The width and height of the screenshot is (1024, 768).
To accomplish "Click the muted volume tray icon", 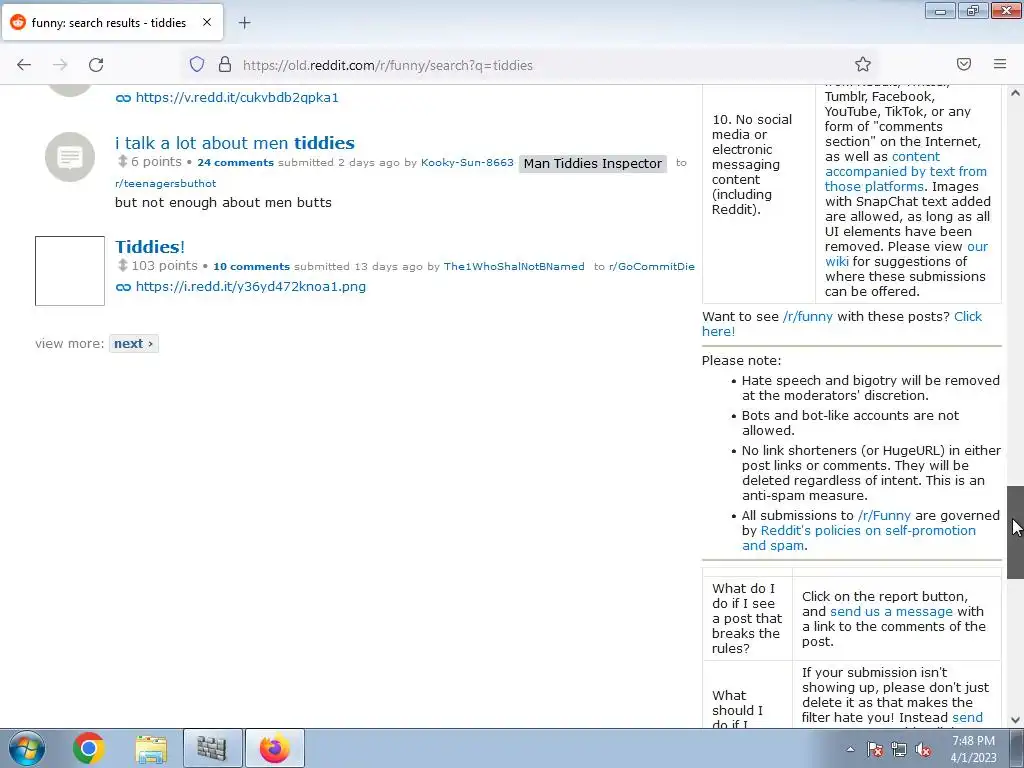I will click(923, 750).
